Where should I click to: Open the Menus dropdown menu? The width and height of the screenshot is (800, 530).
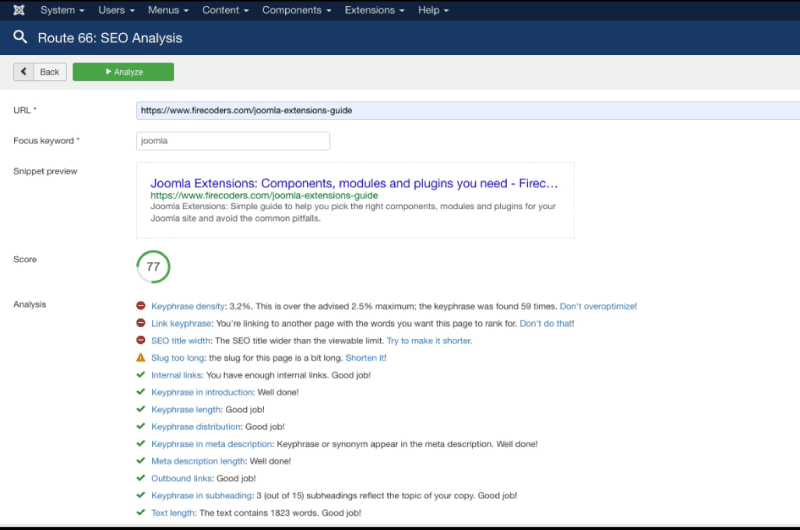click(x=168, y=10)
